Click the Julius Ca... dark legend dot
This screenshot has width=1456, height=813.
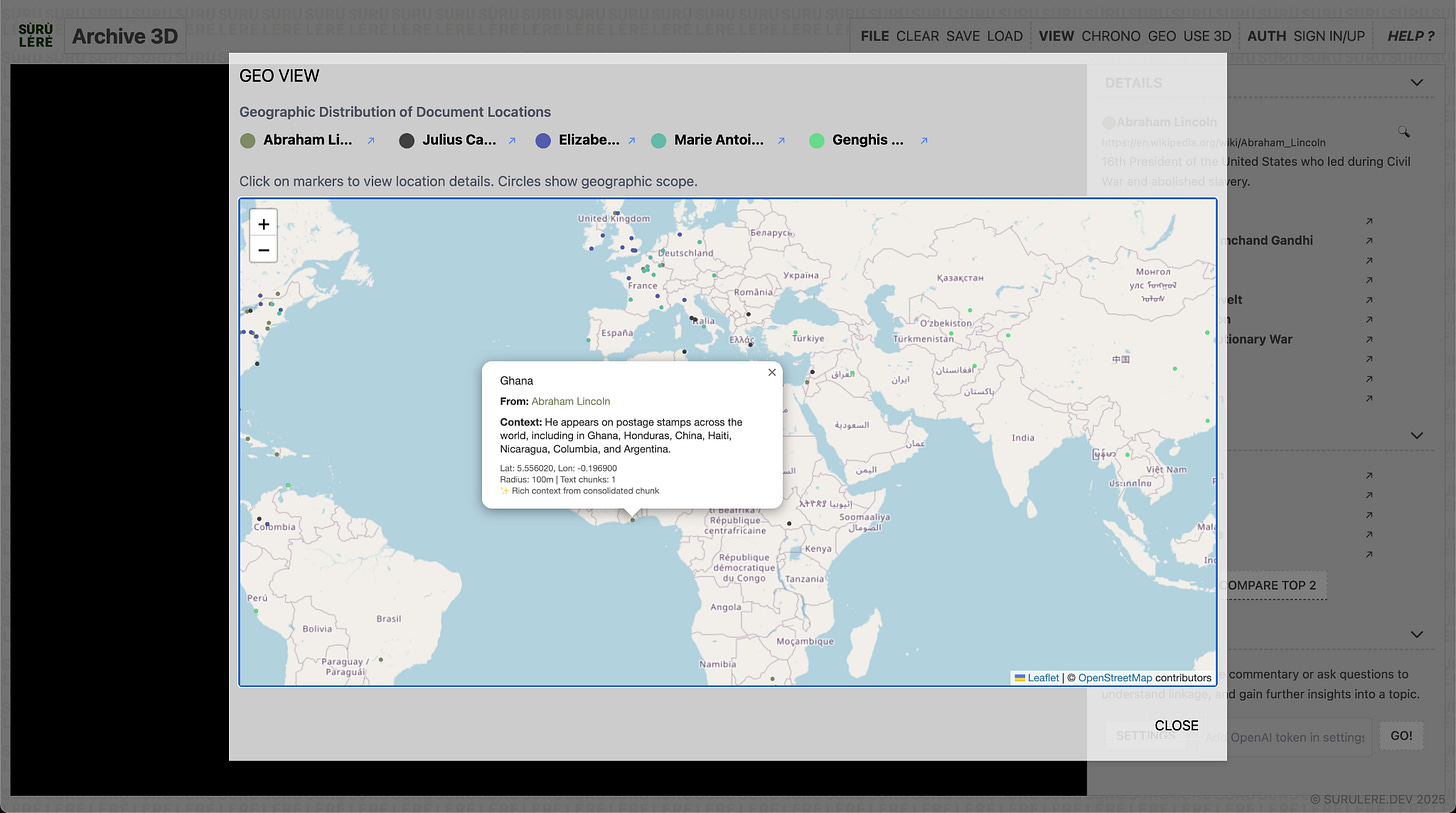click(x=407, y=141)
